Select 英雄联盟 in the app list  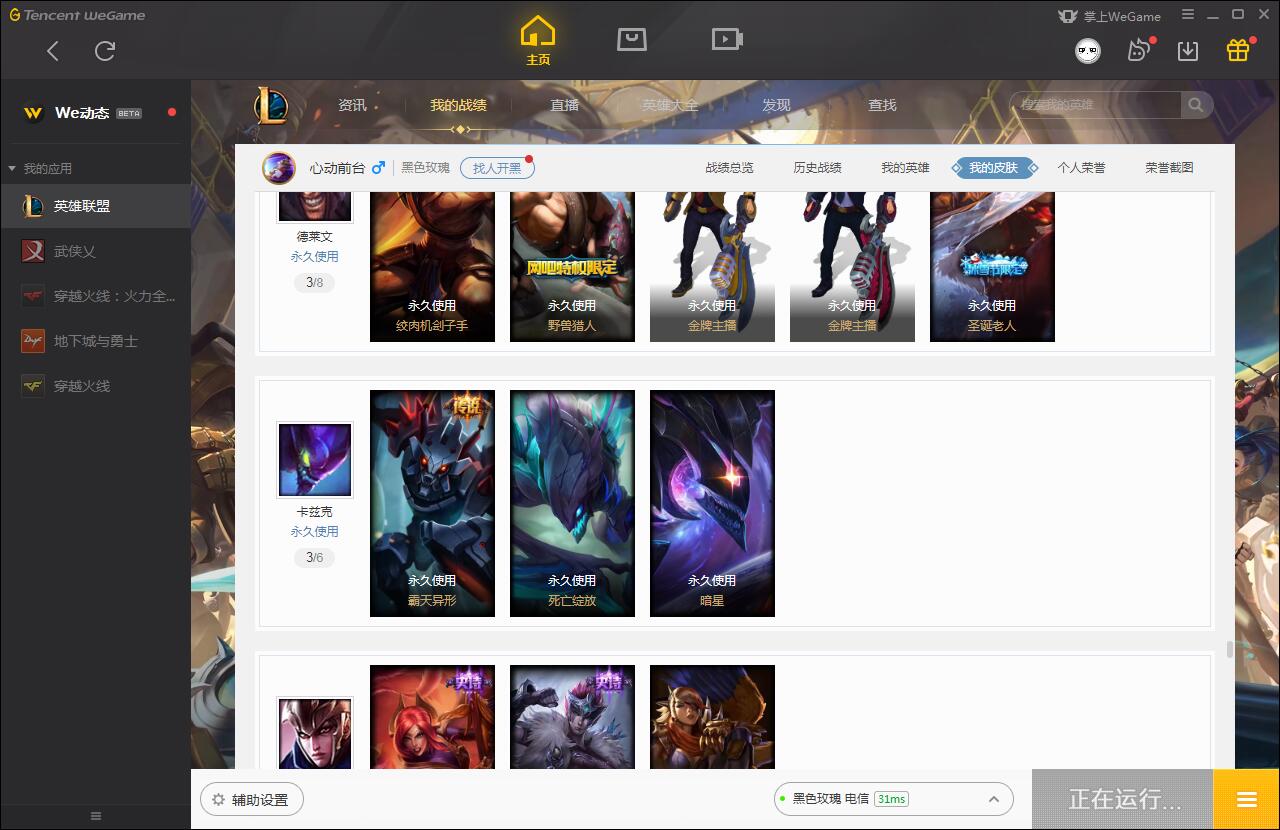pos(95,206)
